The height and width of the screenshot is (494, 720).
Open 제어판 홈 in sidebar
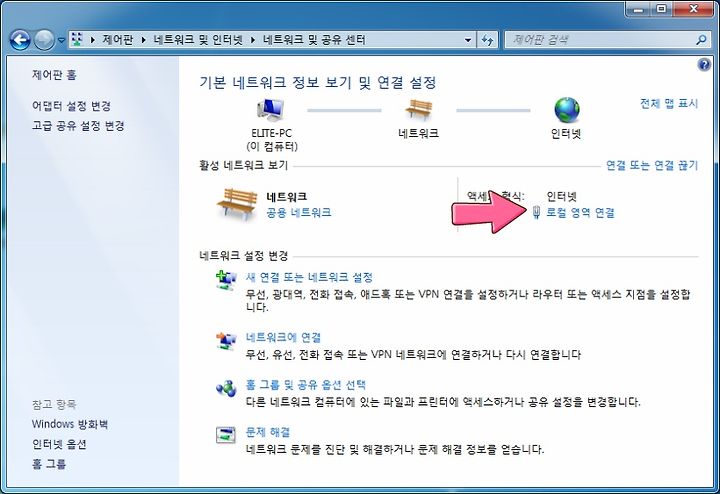[x=54, y=75]
